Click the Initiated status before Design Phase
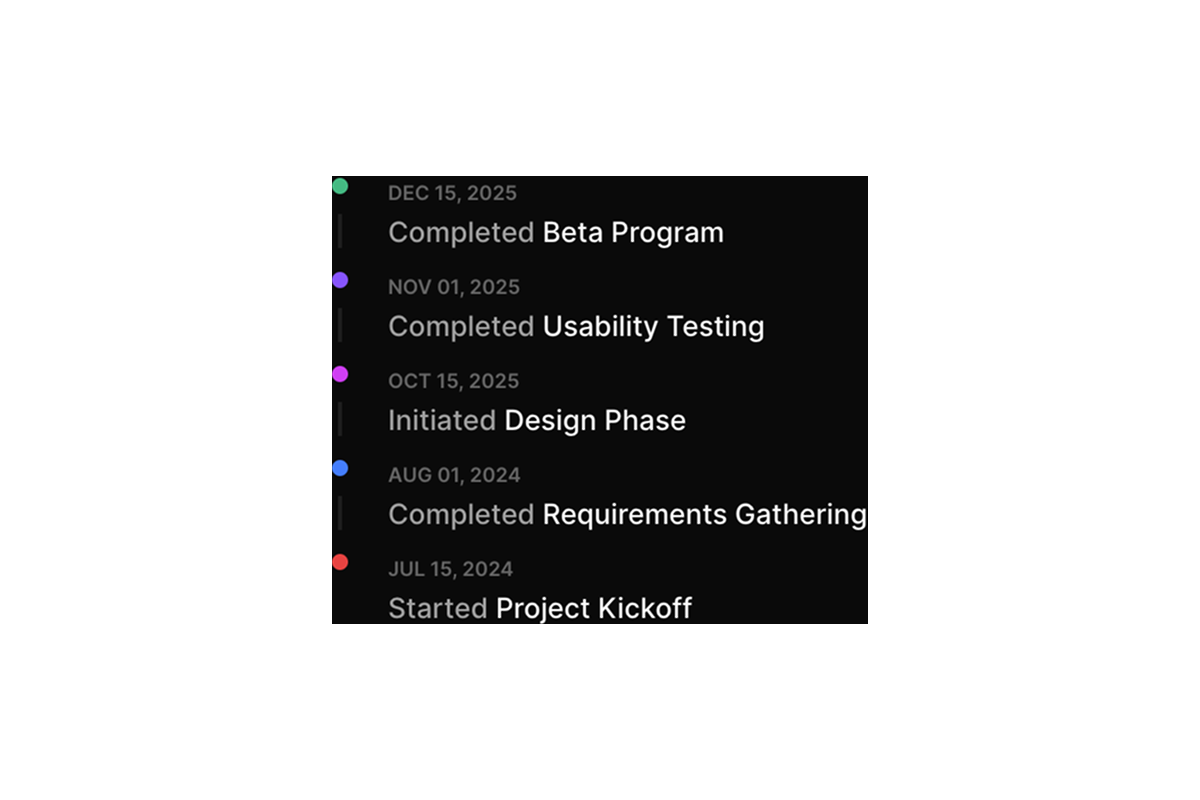 click(x=442, y=420)
